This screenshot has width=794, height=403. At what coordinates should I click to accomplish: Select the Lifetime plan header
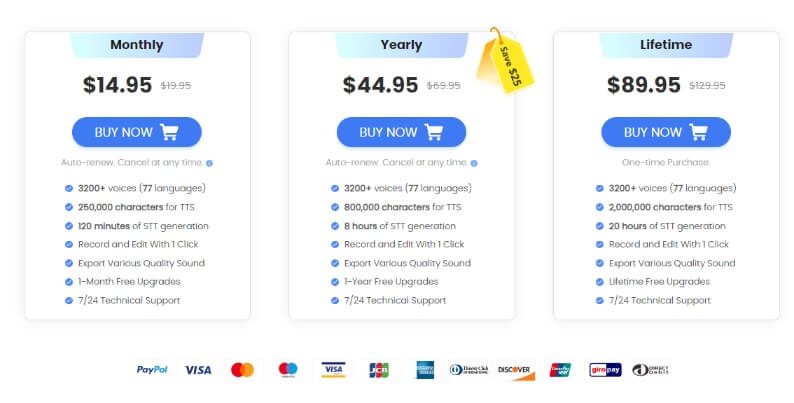point(666,45)
